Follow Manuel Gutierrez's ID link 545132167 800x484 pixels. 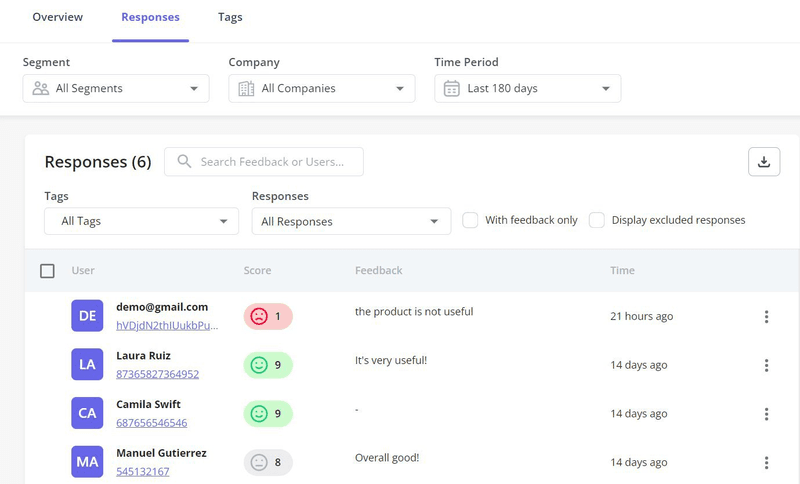(143, 471)
